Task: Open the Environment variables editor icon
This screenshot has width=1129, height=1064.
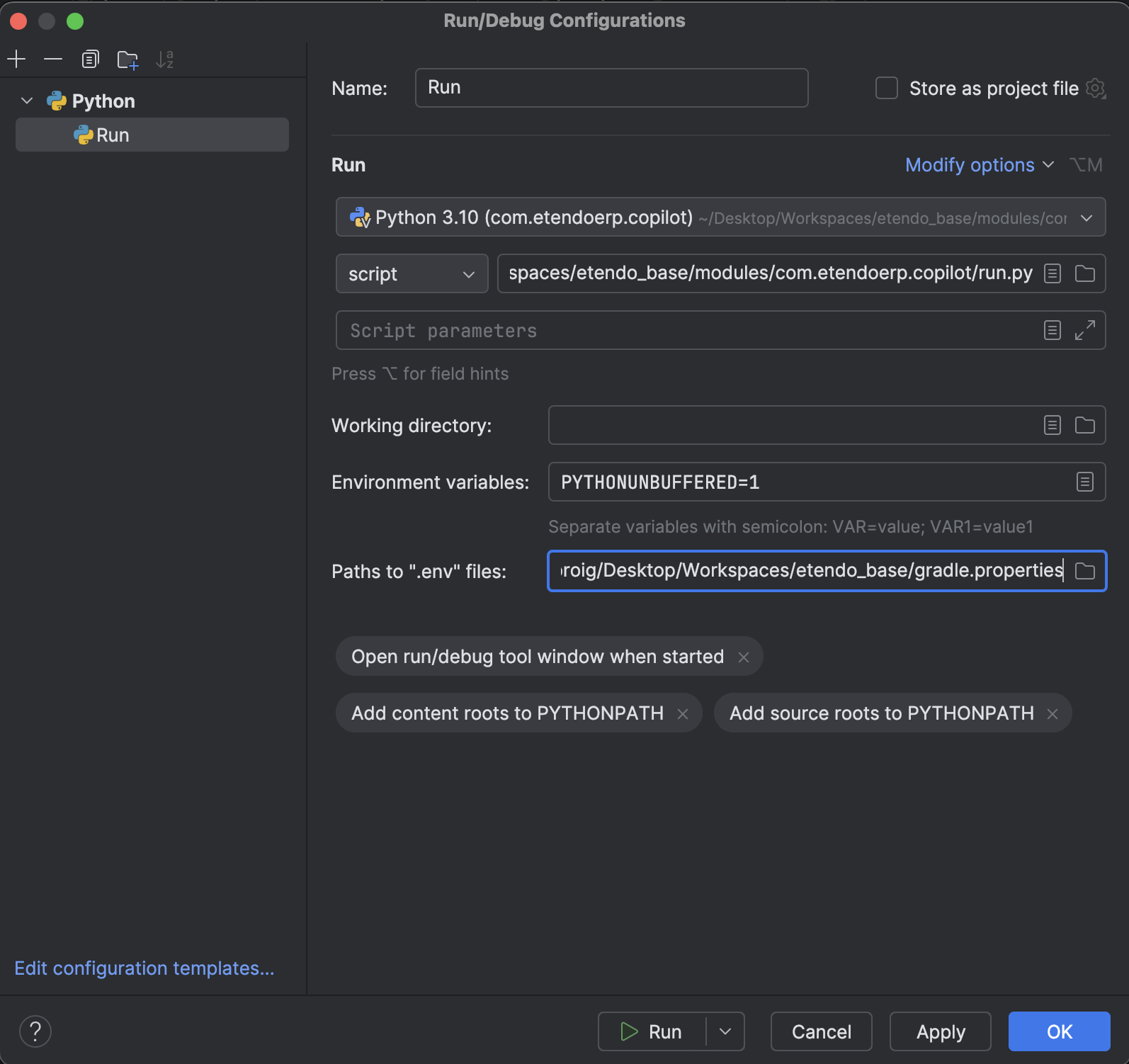Action: click(x=1084, y=482)
